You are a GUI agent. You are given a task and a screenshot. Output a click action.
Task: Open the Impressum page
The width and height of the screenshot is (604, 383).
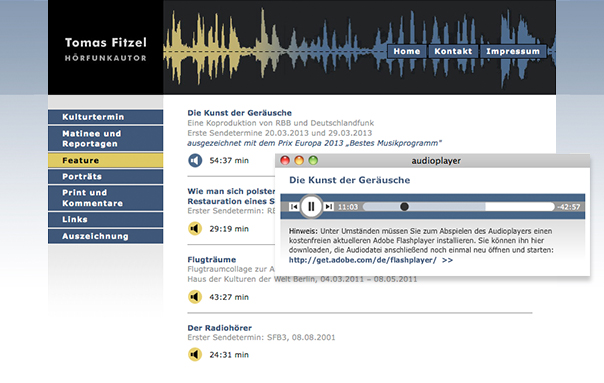pos(513,51)
